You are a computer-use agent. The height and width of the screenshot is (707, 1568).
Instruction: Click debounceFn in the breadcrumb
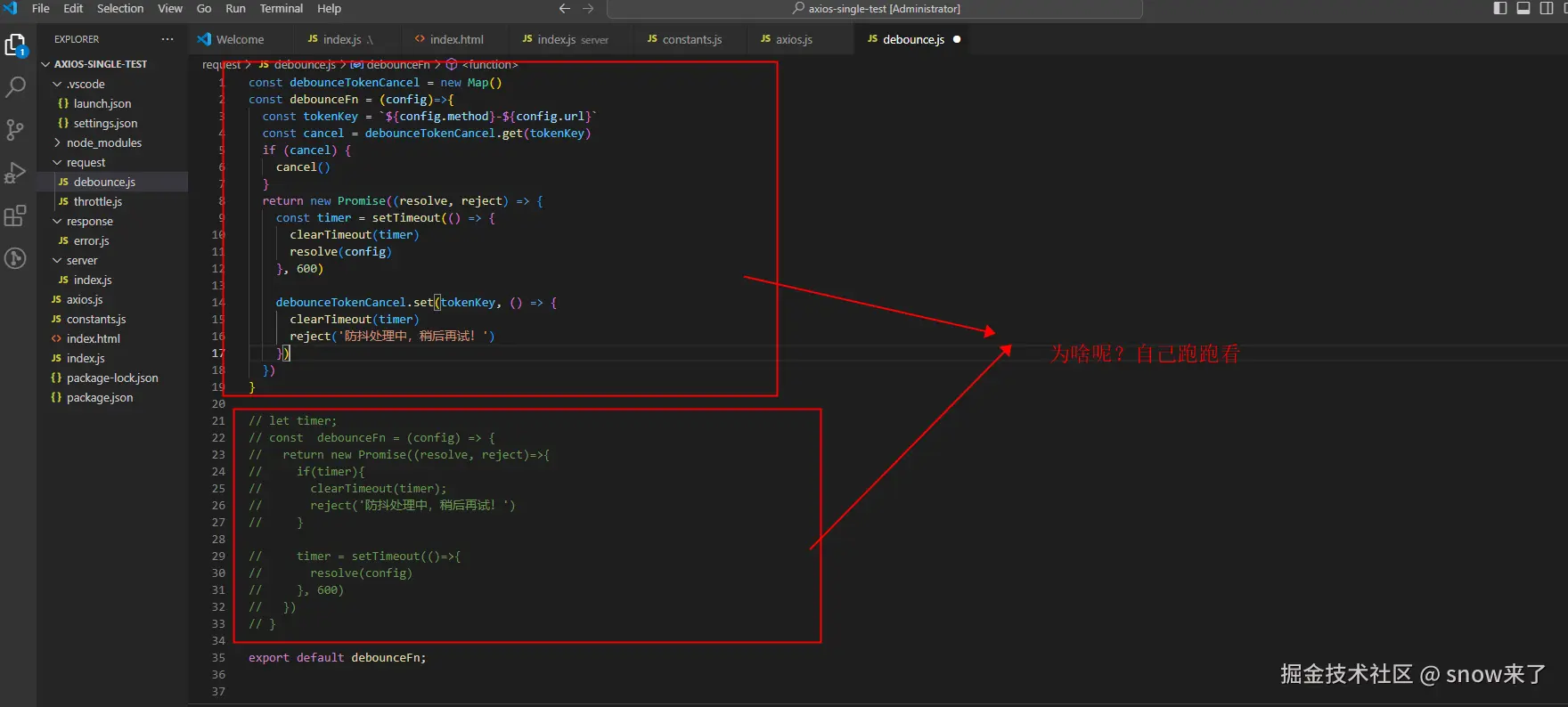(x=397, y=64)
